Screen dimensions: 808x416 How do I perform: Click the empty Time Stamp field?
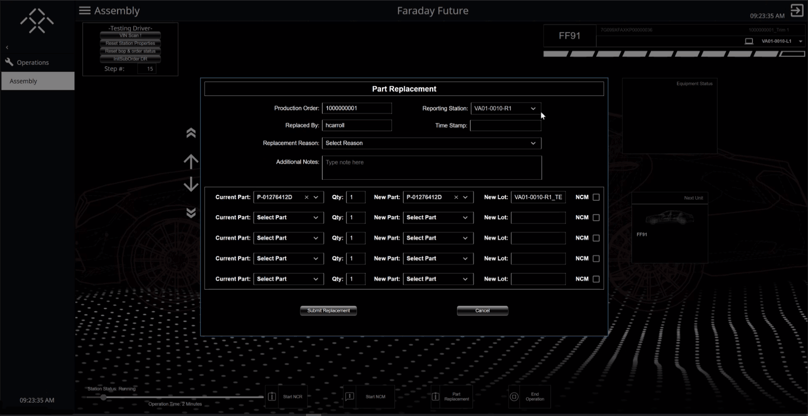coord(506,125)
